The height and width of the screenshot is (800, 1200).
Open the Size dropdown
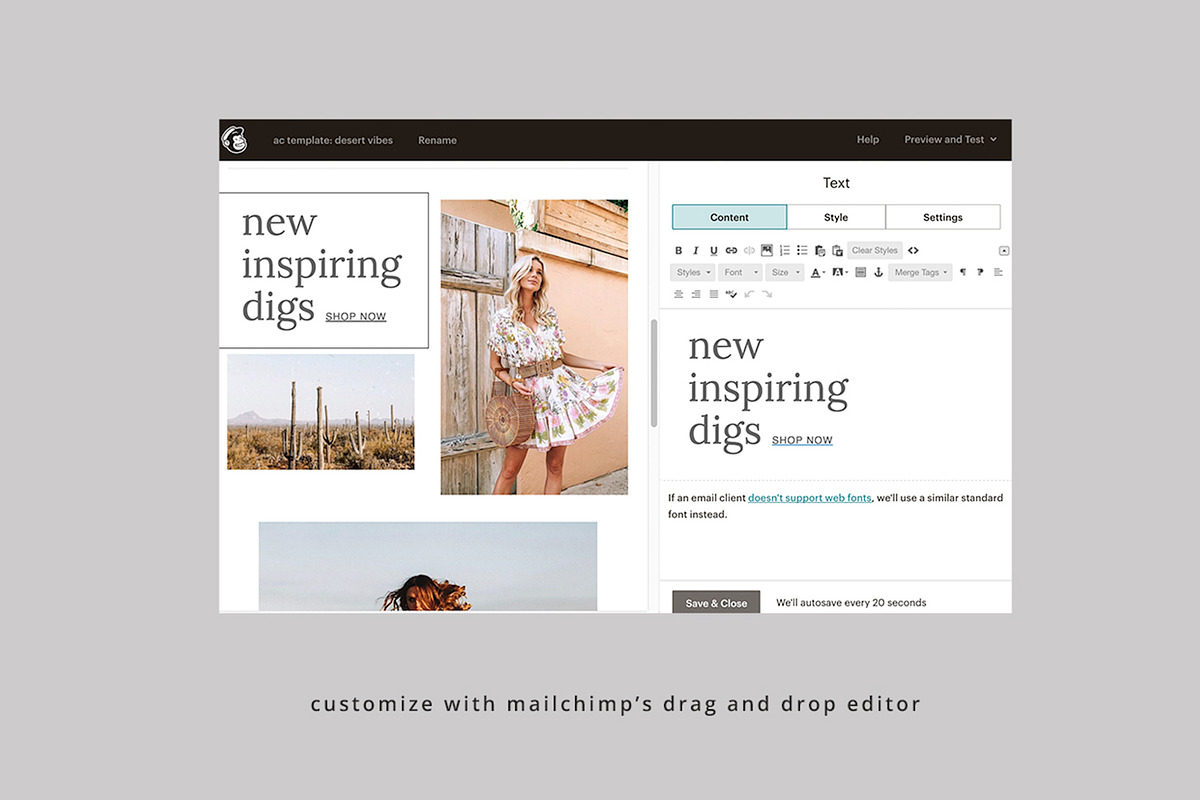tap(785, 272)
